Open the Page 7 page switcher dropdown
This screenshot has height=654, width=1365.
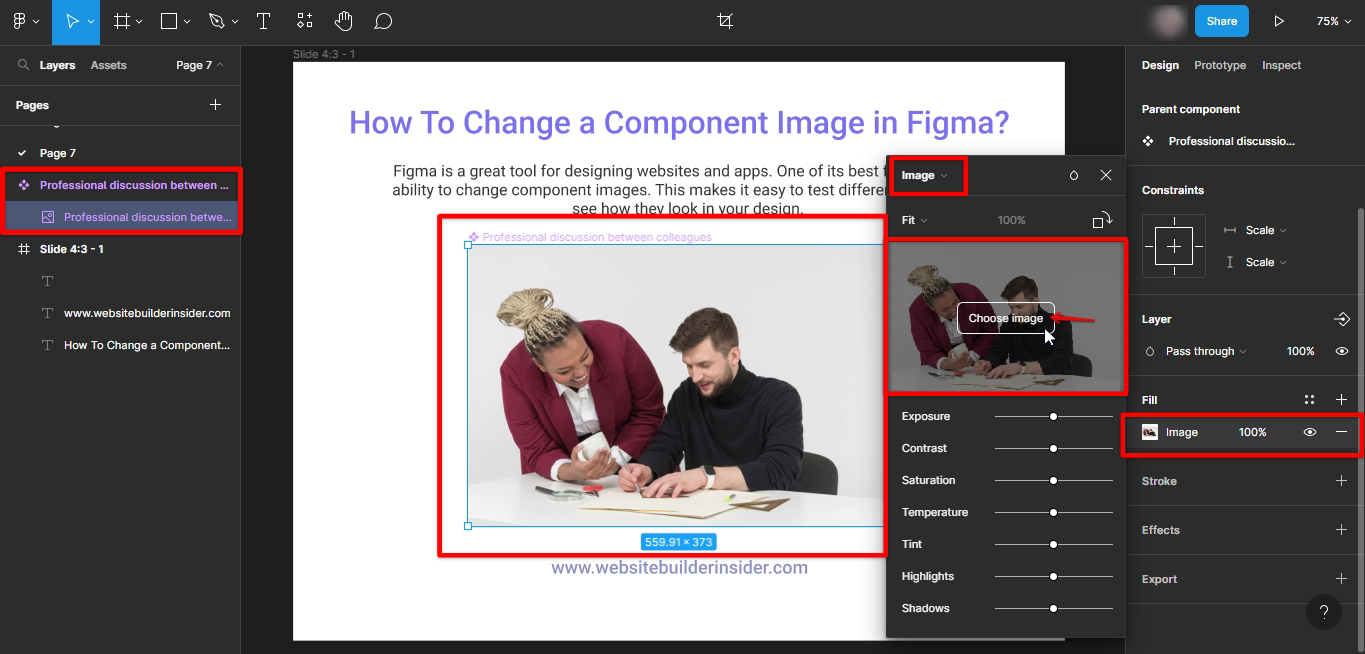tap(200, 65)
